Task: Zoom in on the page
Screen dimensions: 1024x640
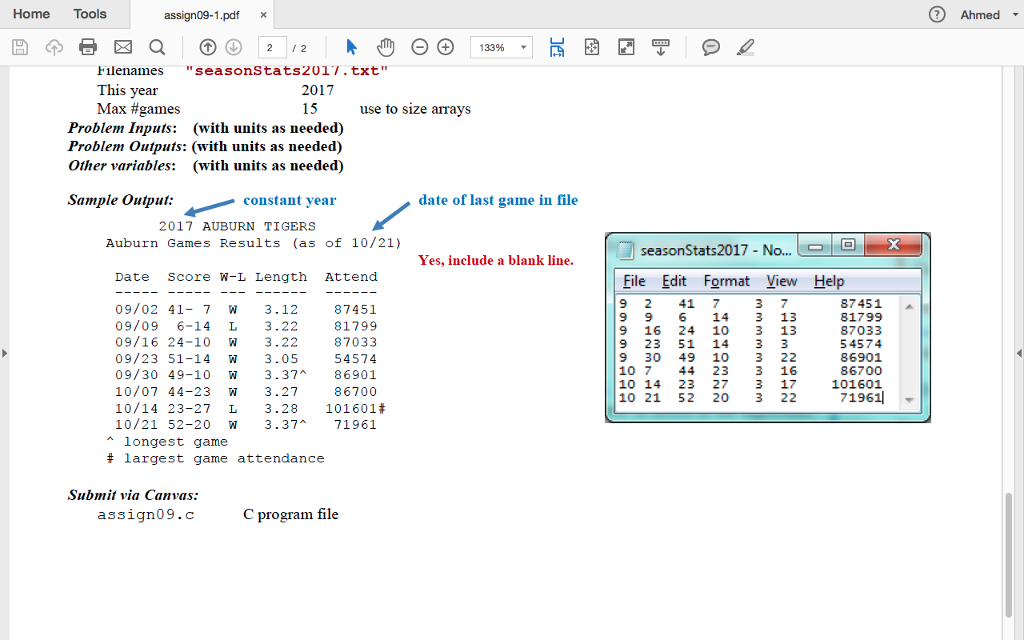Action: coord(445,47)
